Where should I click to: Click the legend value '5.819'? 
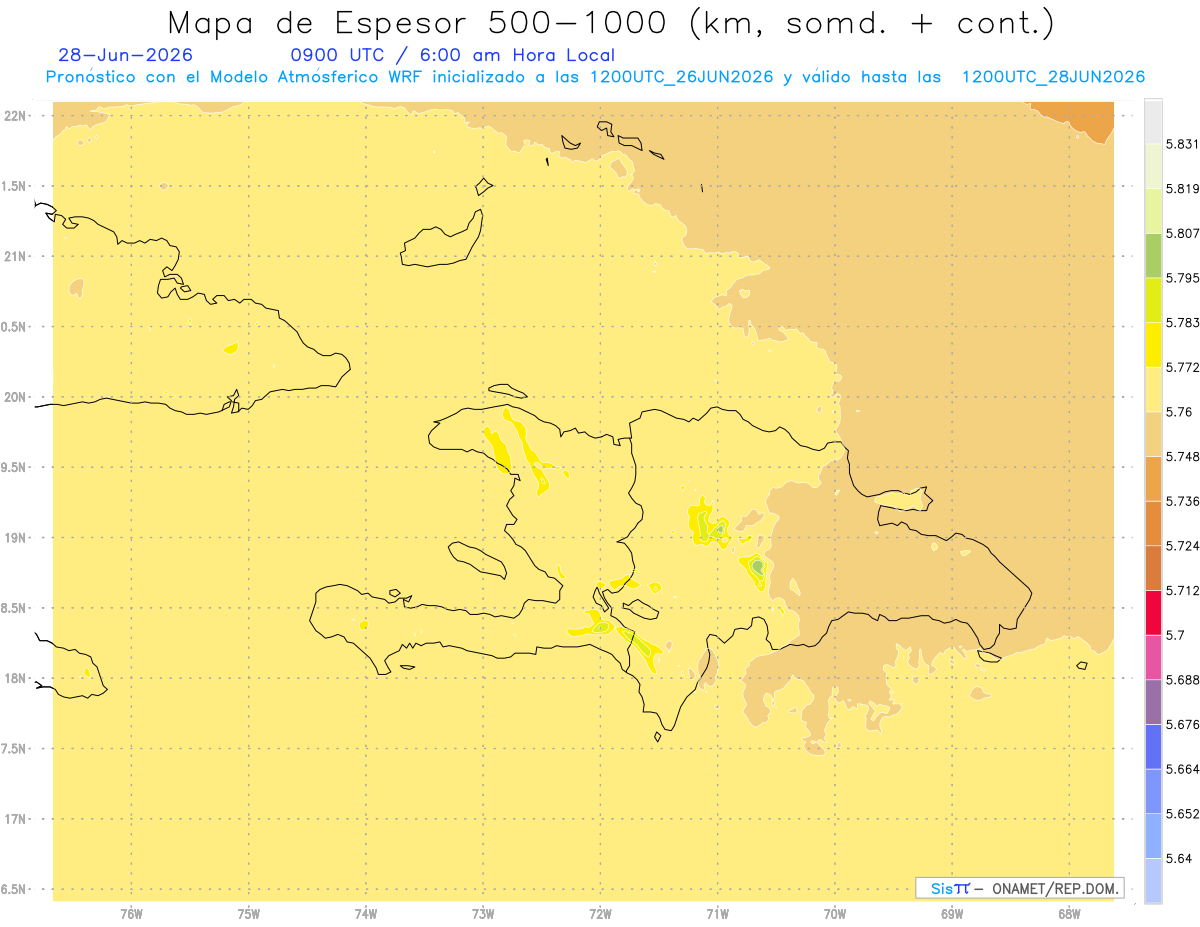pyautogui.click(x=1183, y=189)
